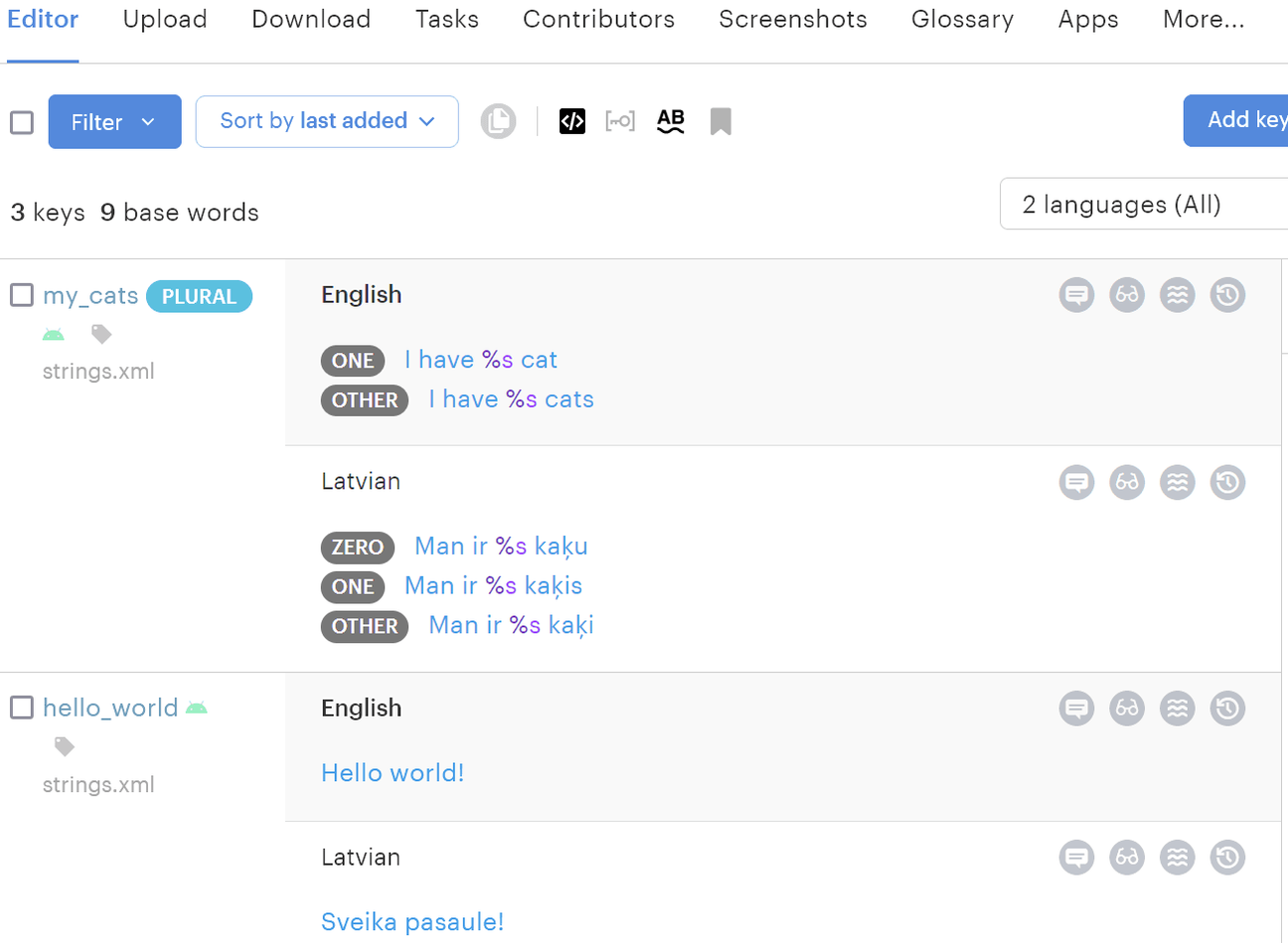This screenshot has width=1288, height=943.
Task: Edit the Hello world! English translation
Action: click(x=393, y=772)
